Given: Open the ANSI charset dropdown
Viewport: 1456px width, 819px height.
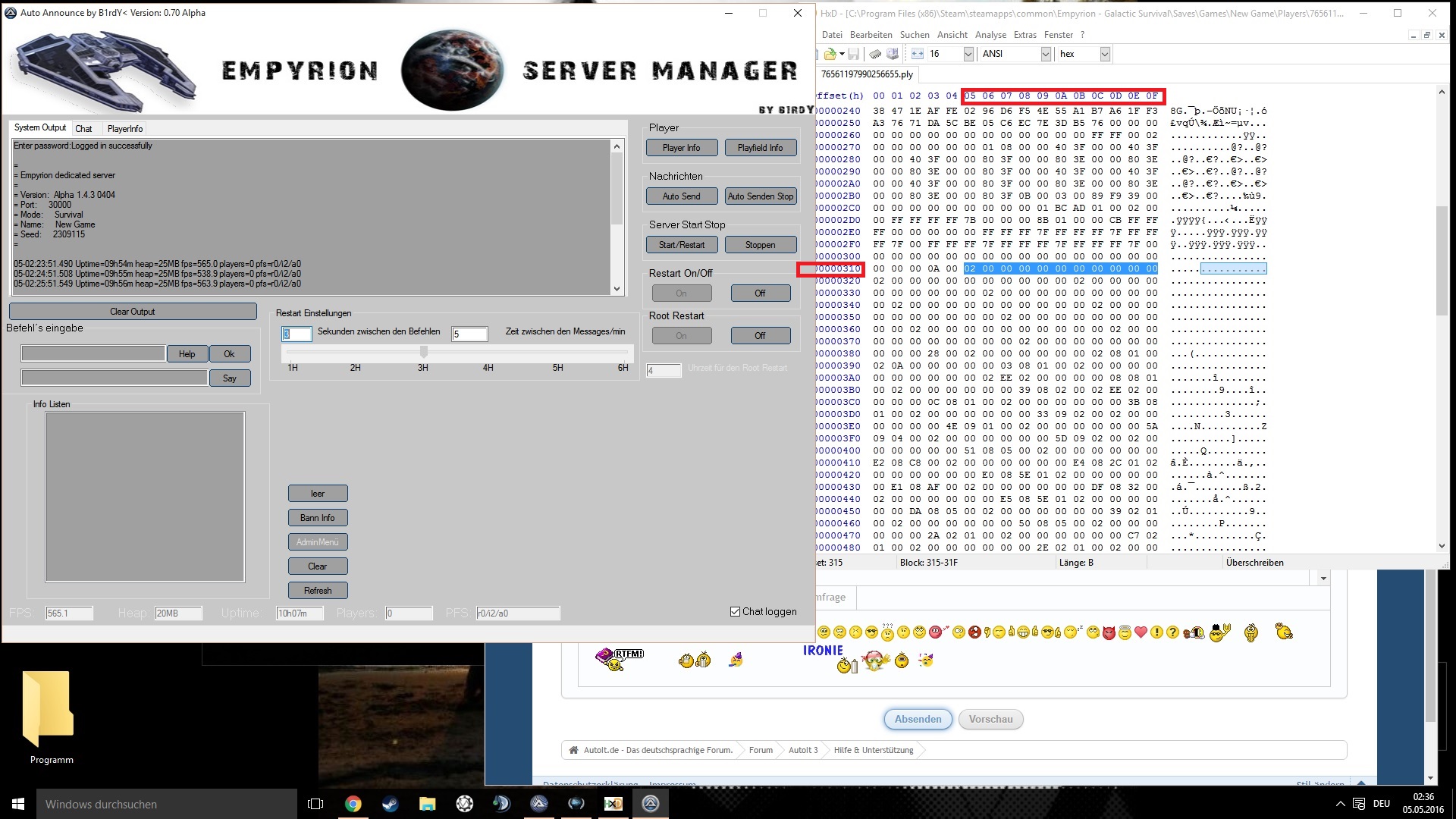Looking at the screenshot, I should [x=1046, y=54].
